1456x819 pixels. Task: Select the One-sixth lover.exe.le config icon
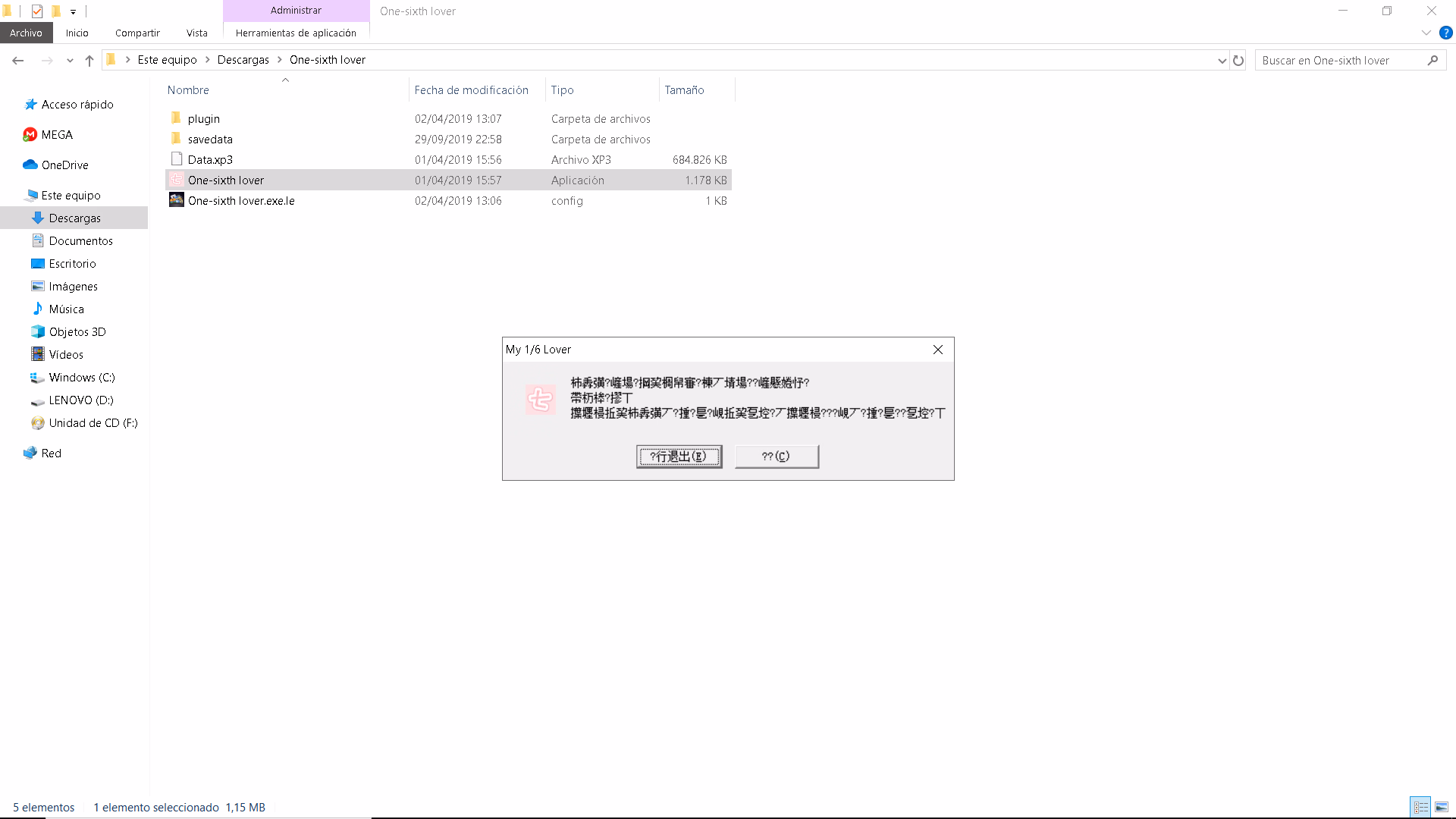[x=176, y=200]
